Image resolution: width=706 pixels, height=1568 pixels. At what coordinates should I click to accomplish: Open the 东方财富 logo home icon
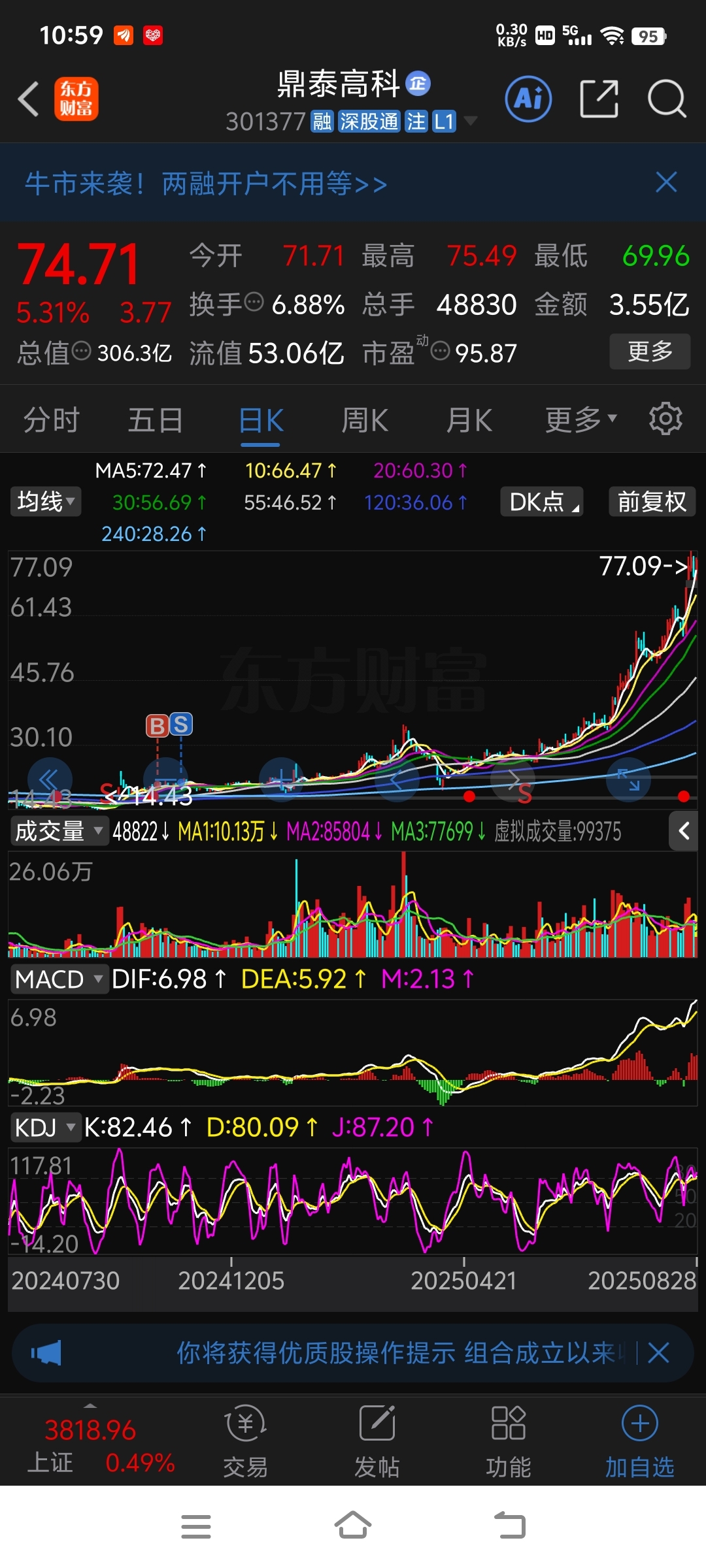(76, 99)
